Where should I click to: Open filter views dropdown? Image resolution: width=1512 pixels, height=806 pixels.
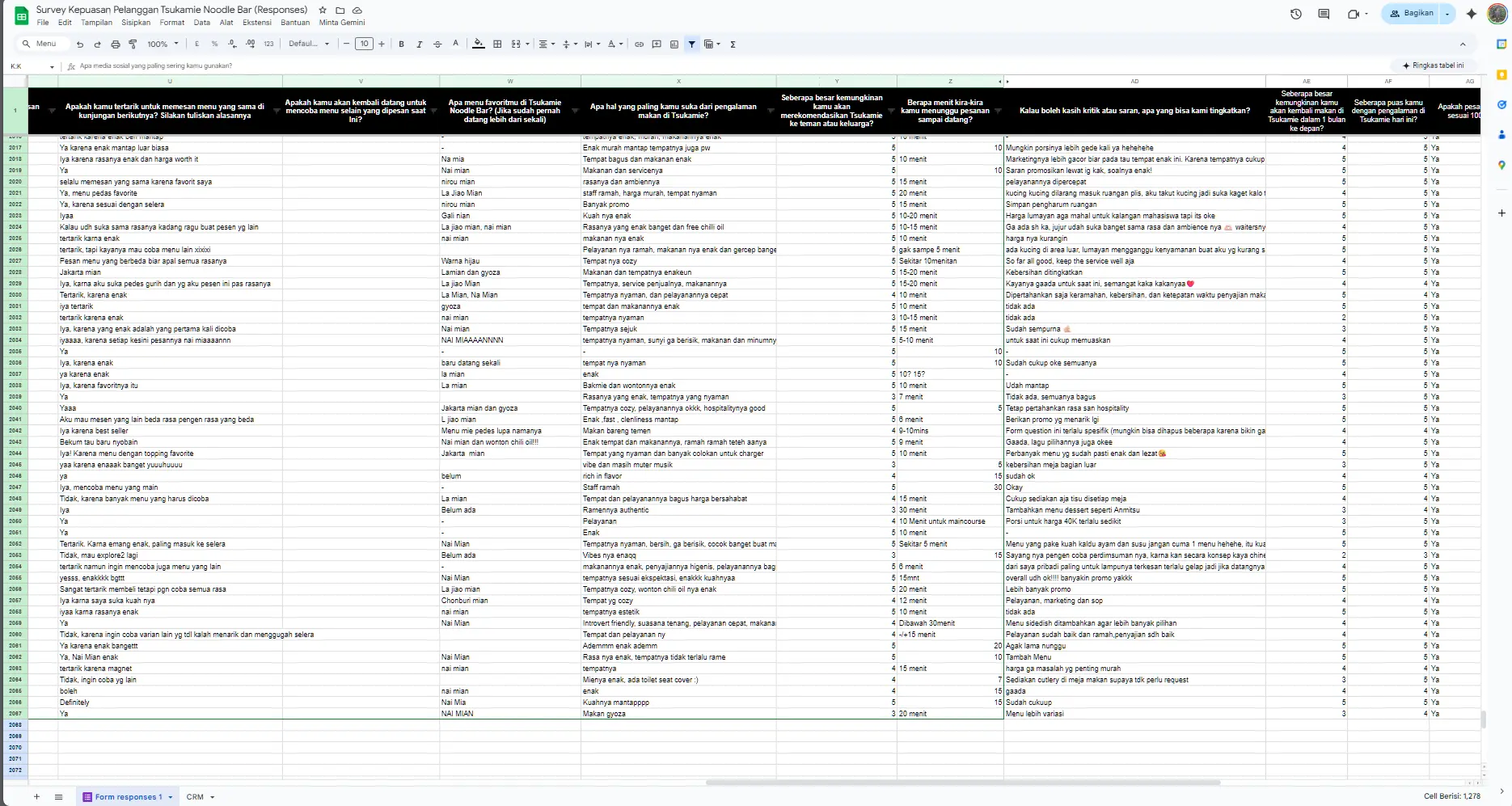point(712,44)
